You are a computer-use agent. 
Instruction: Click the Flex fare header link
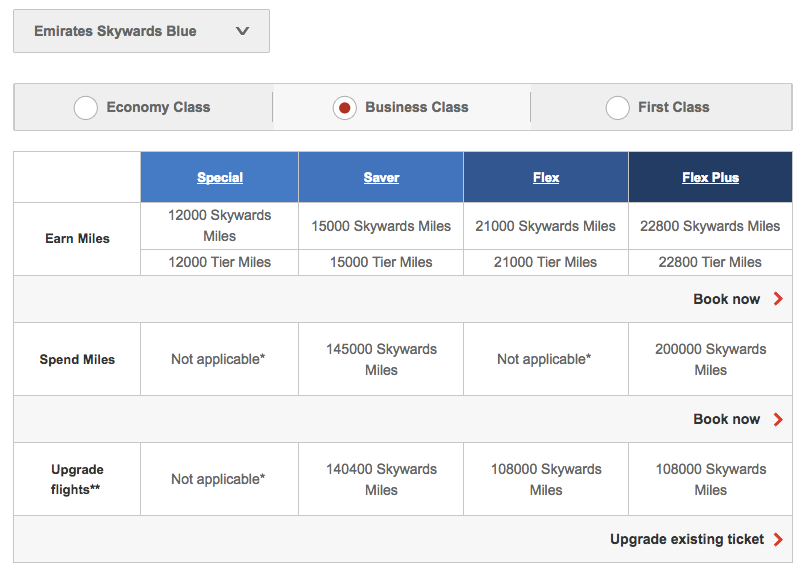(546, 178)
